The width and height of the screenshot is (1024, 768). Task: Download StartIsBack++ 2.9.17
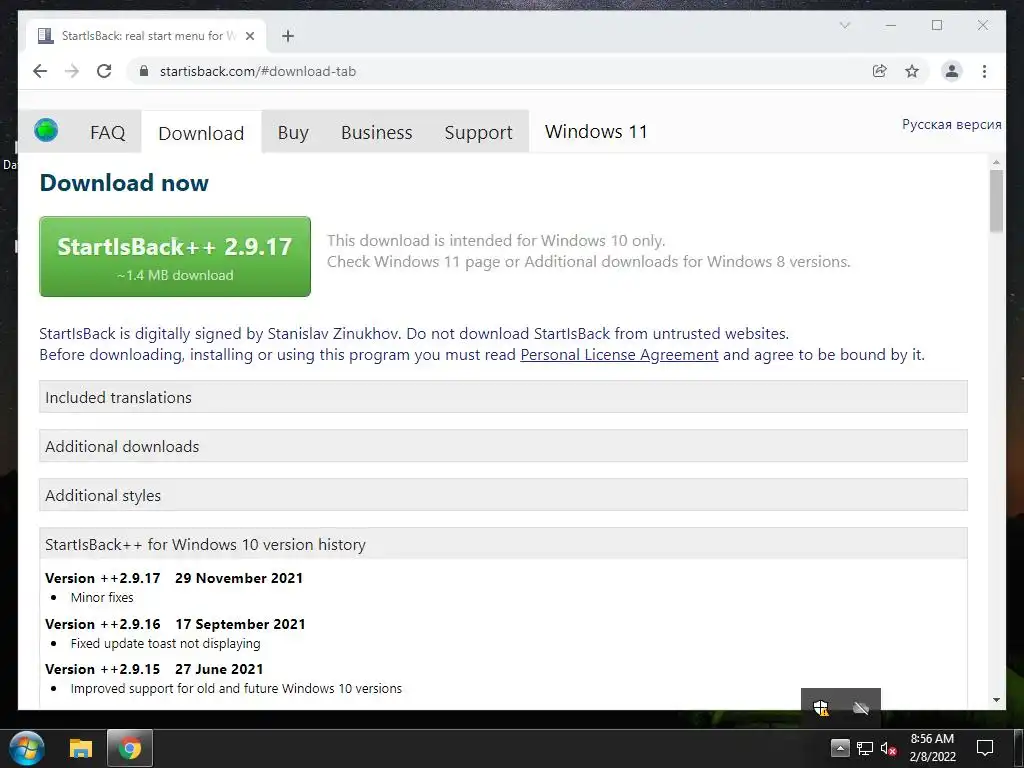tap(175, 257)
